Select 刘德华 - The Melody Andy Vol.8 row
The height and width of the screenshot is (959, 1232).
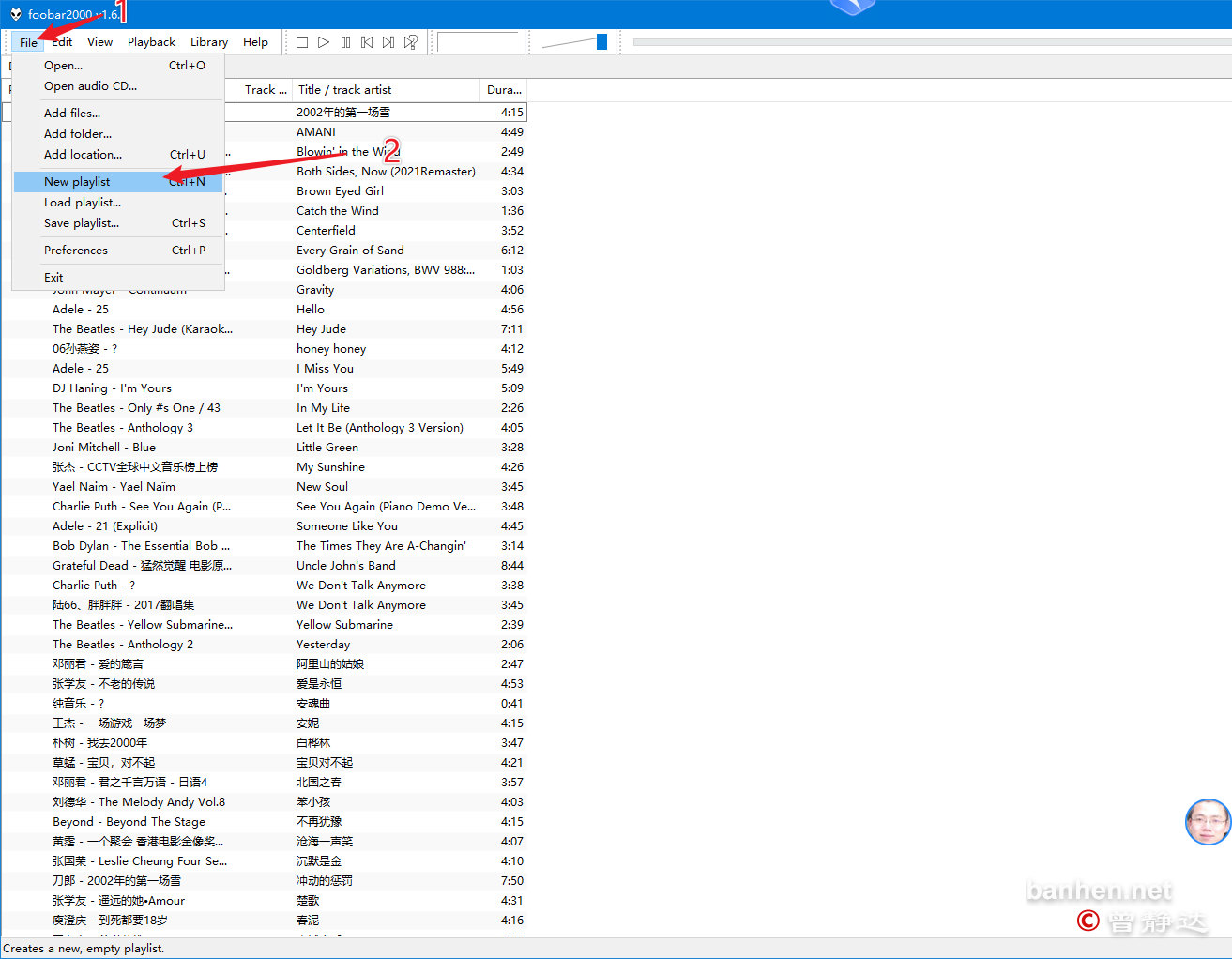click(x=139, y=802)
